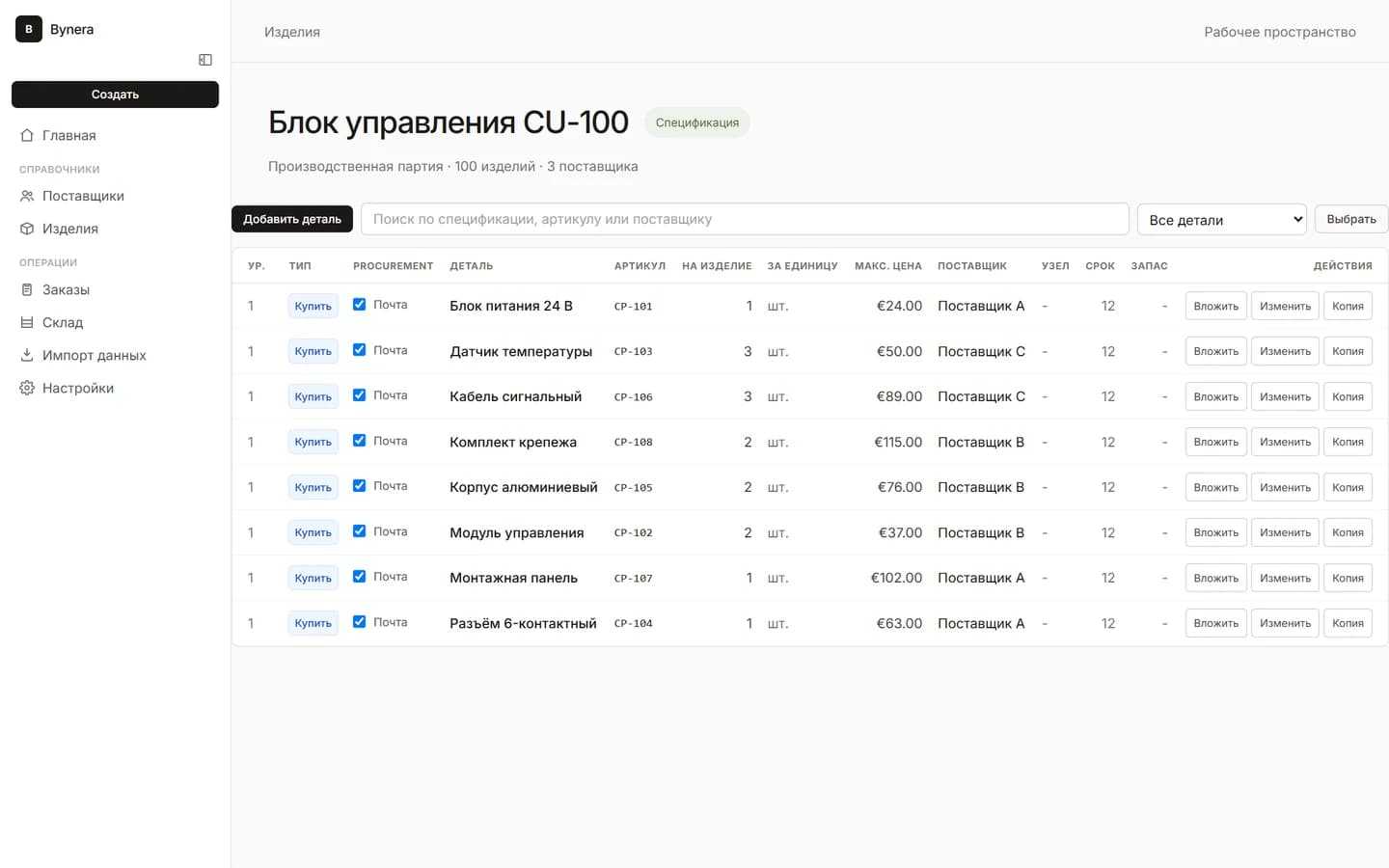Click article code CP-105

pyautogui.click(x=634, y=488)
